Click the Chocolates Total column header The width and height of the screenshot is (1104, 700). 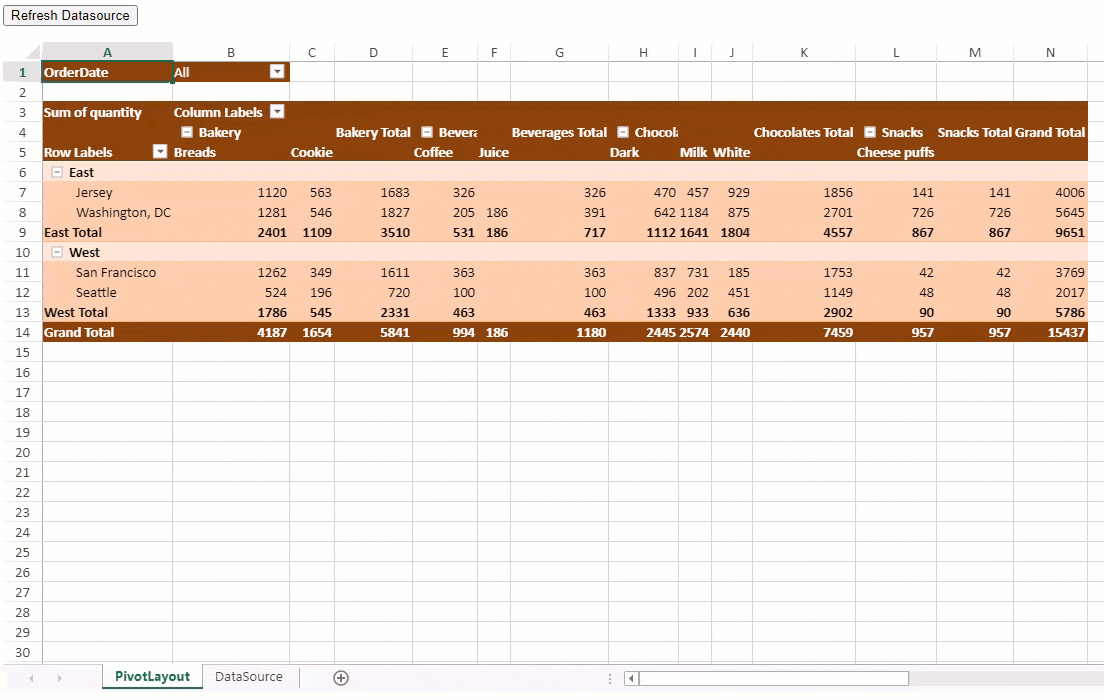(803, 132)
